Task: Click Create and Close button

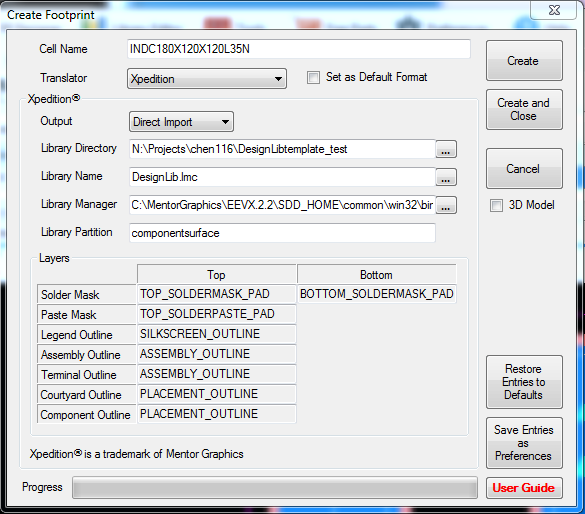Action: pos(524,109)
